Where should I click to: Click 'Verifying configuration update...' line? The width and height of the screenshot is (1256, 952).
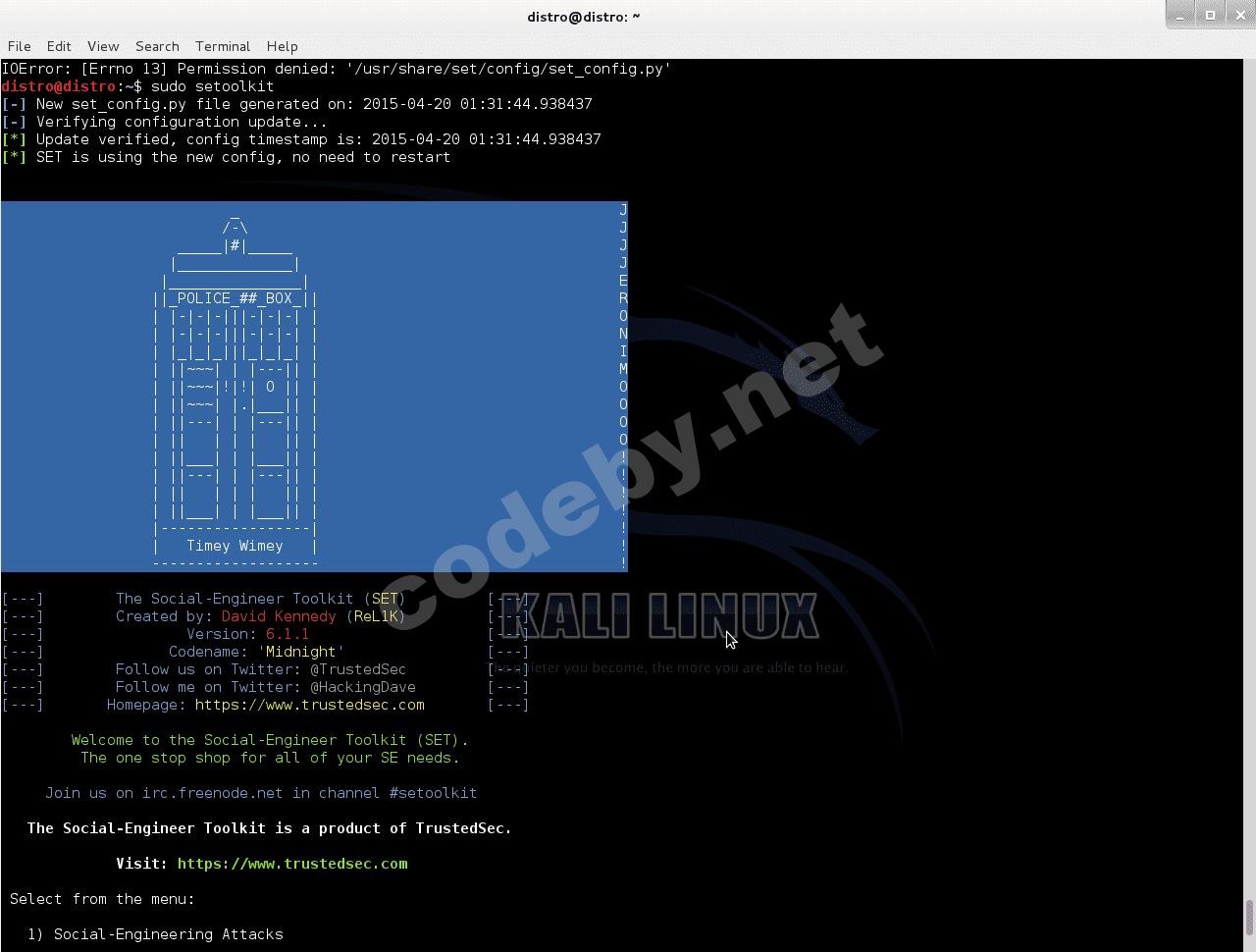(165, 122)
